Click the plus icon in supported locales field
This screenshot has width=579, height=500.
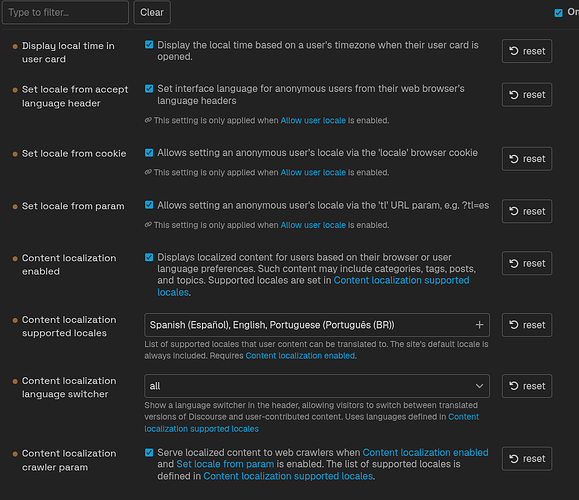pyautogui.click(x=479, y=325)
